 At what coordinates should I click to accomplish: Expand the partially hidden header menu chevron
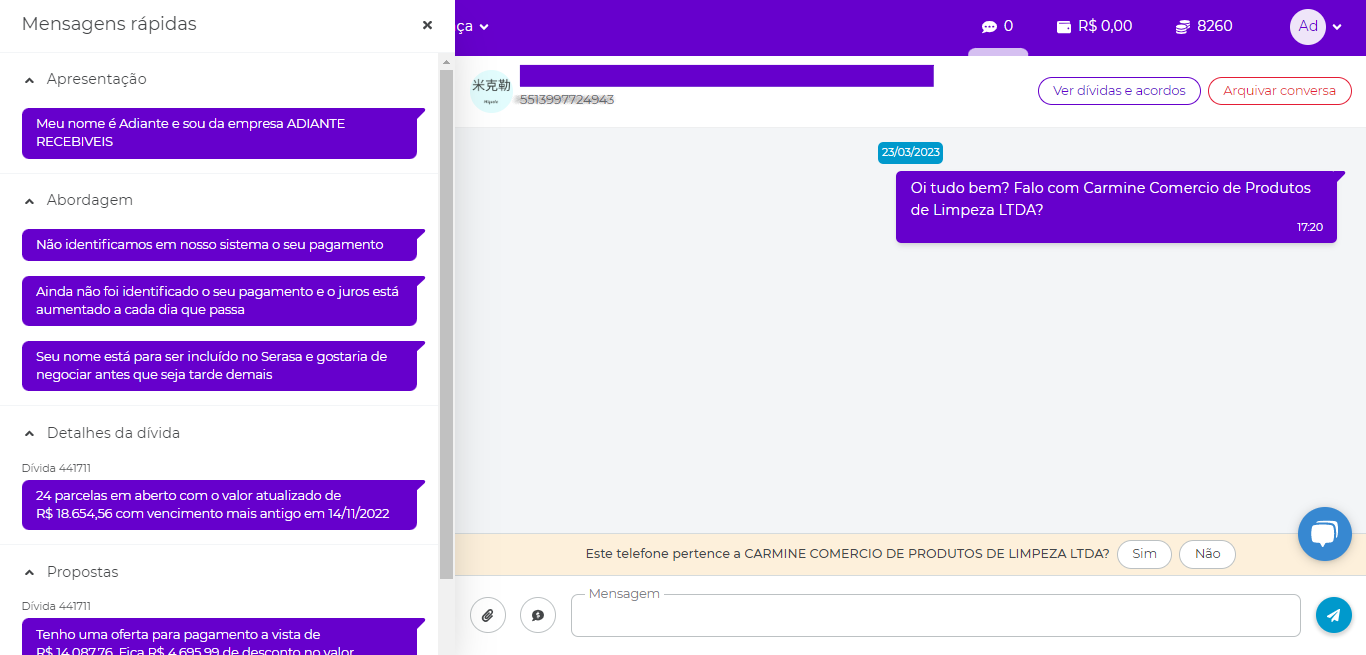(484, 27)
